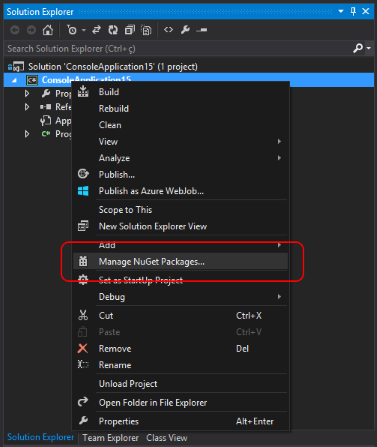Click the Home icon in toolbar

[48, 30]
